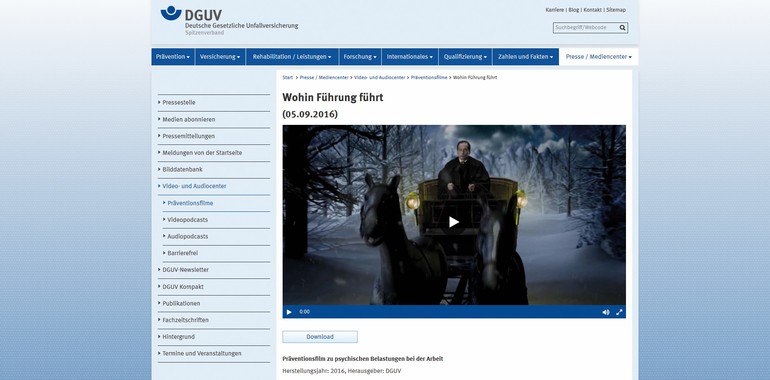Open the Sitemap link
Image resolution: width=770 pixels, height=380 pixels.
[616, 10]
